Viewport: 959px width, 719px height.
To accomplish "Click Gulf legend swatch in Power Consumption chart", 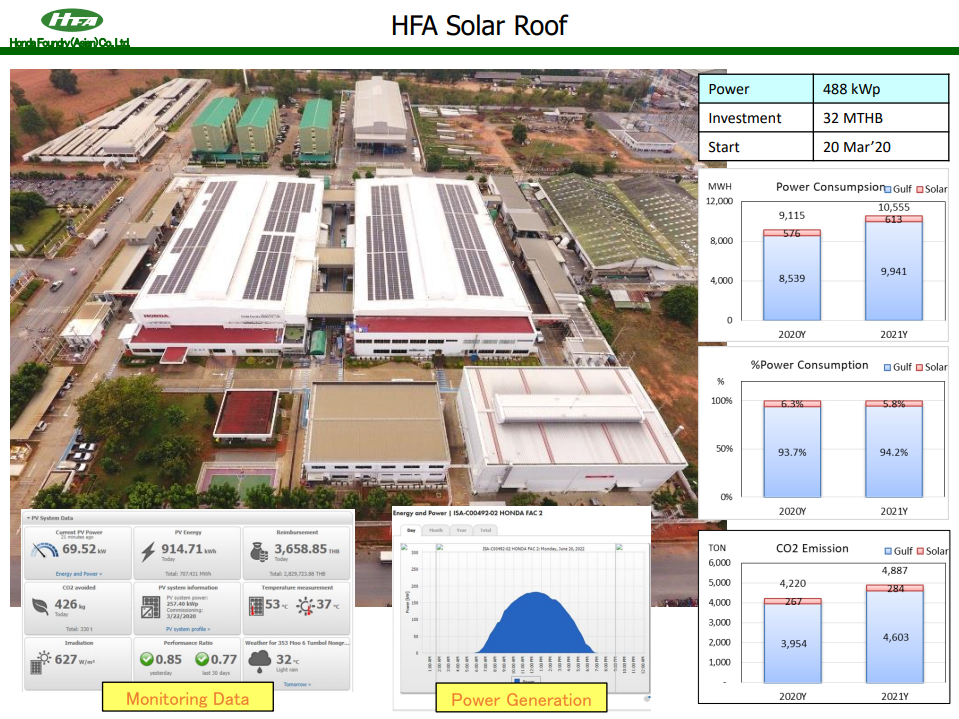I will point(888,189).
